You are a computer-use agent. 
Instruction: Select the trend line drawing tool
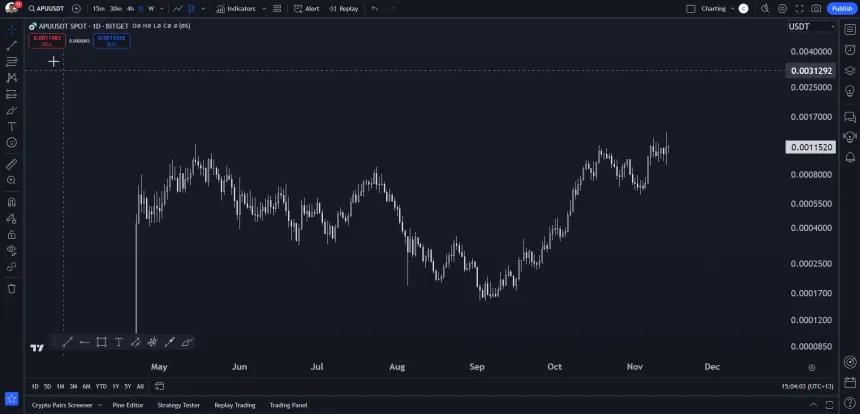(x=12, y=45)
